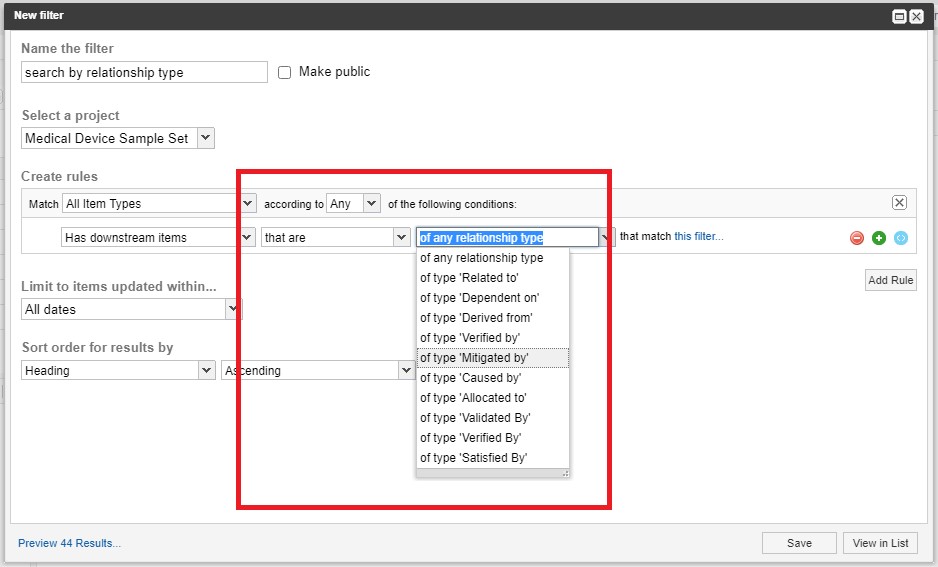Select option of type 'Allocated to'
Viewport: 938px width, 567px height.
(x=493, y=398)
